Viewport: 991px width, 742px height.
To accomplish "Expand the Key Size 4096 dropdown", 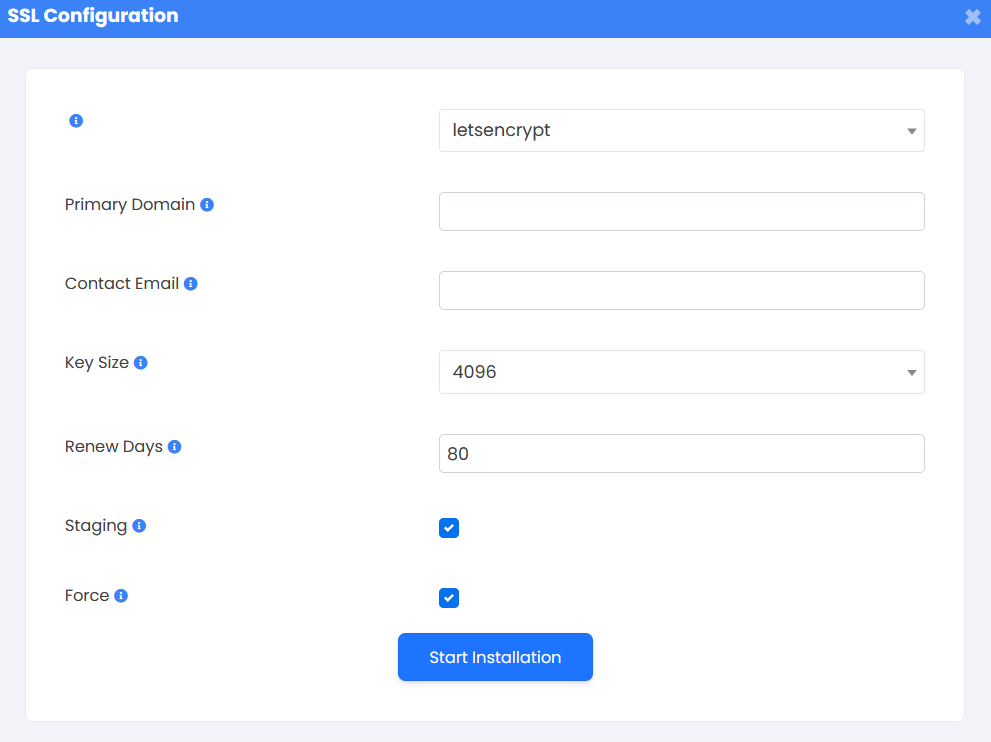I will (681, 372).
